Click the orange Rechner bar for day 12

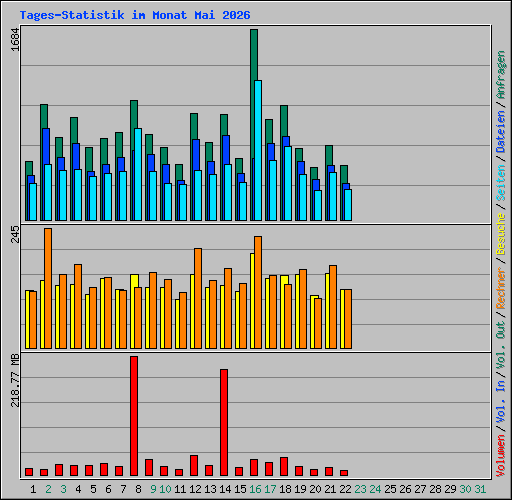pos(198,298)
